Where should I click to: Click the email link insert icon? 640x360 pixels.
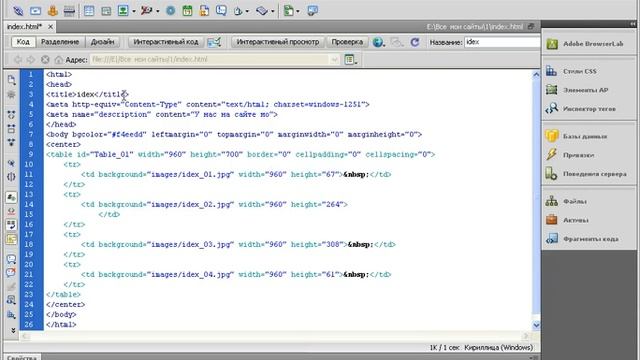click(x=36, y=11)
